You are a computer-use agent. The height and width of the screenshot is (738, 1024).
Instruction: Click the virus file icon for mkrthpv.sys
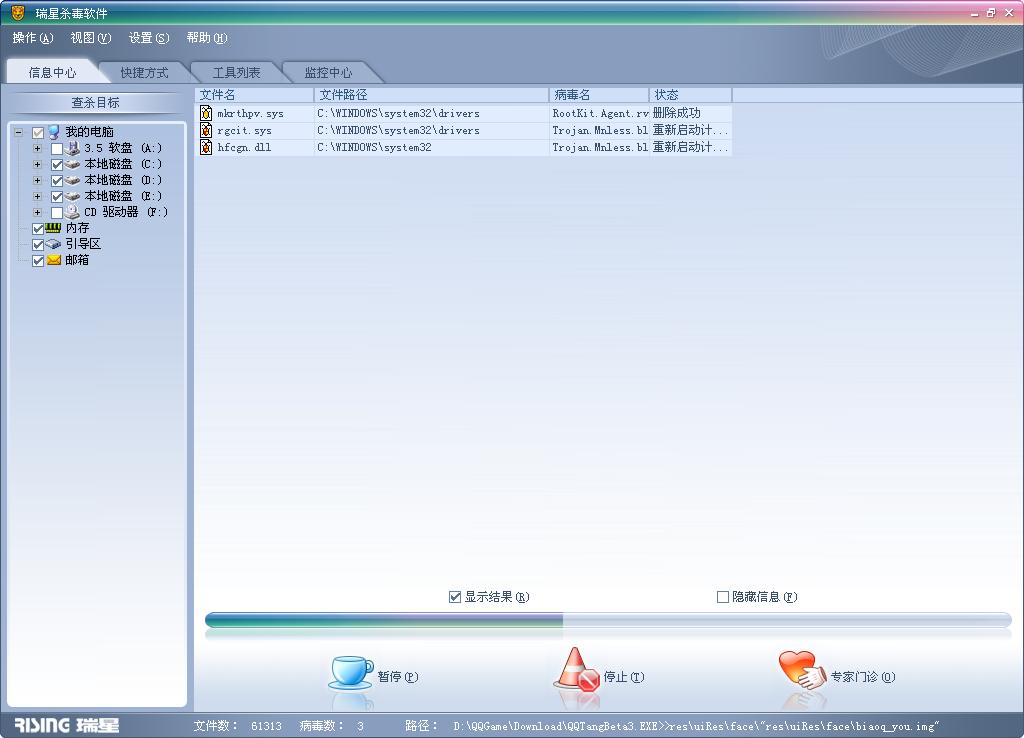(x=206, y=113)
